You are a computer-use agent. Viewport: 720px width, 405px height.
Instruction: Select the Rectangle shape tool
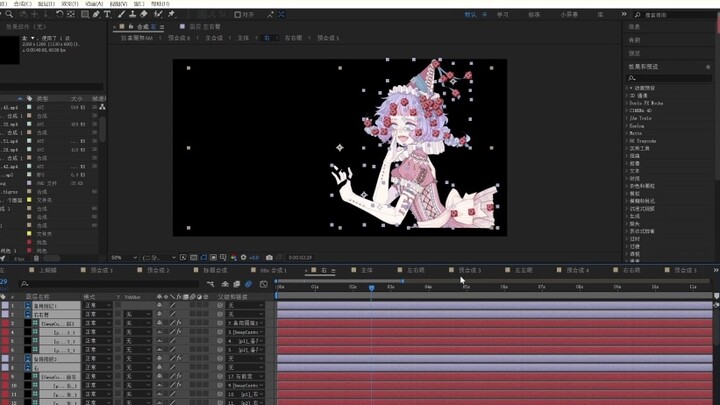tap(85, 14)
